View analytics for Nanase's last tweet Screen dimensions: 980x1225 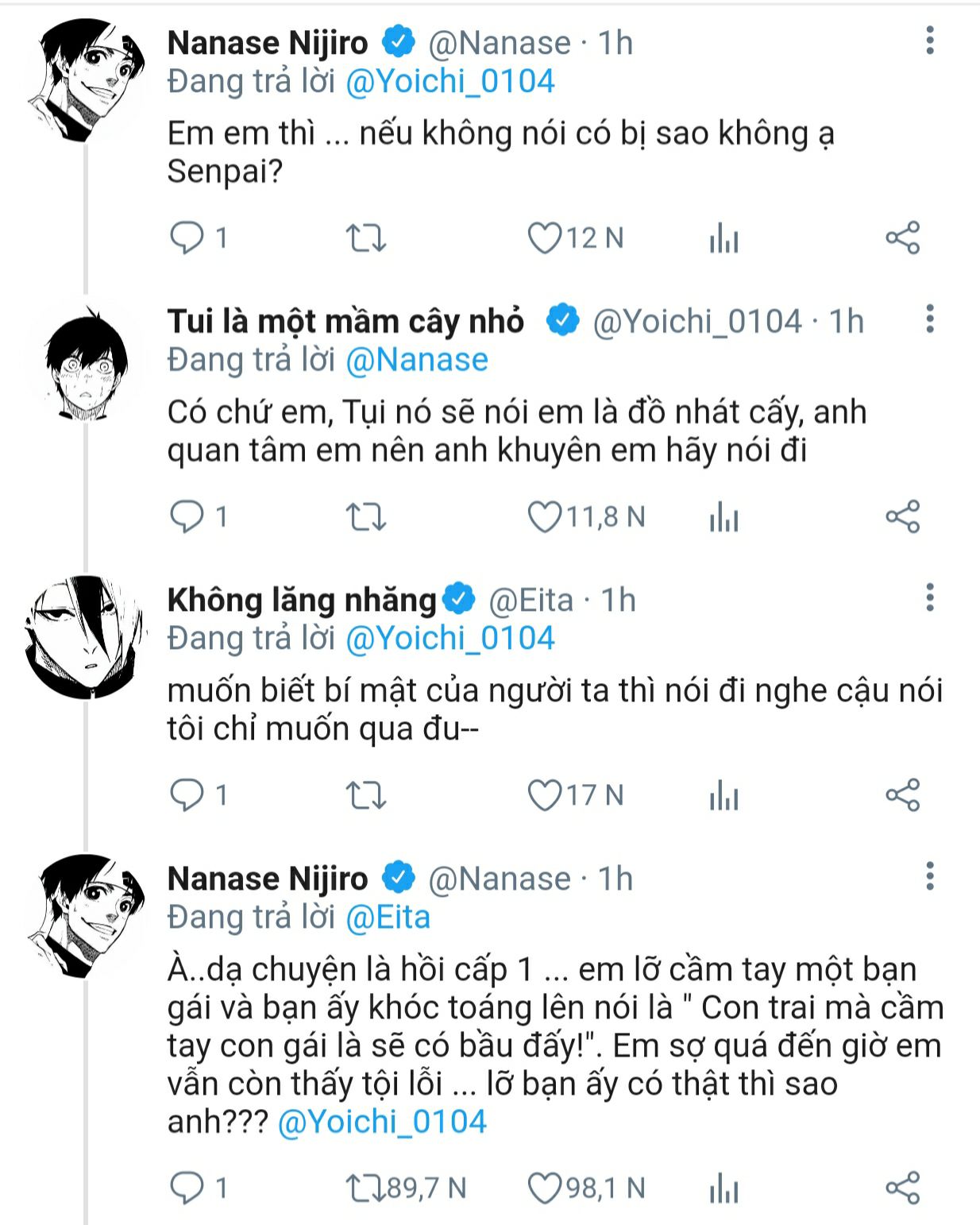pyautogui.click(x=723, y=1189)
